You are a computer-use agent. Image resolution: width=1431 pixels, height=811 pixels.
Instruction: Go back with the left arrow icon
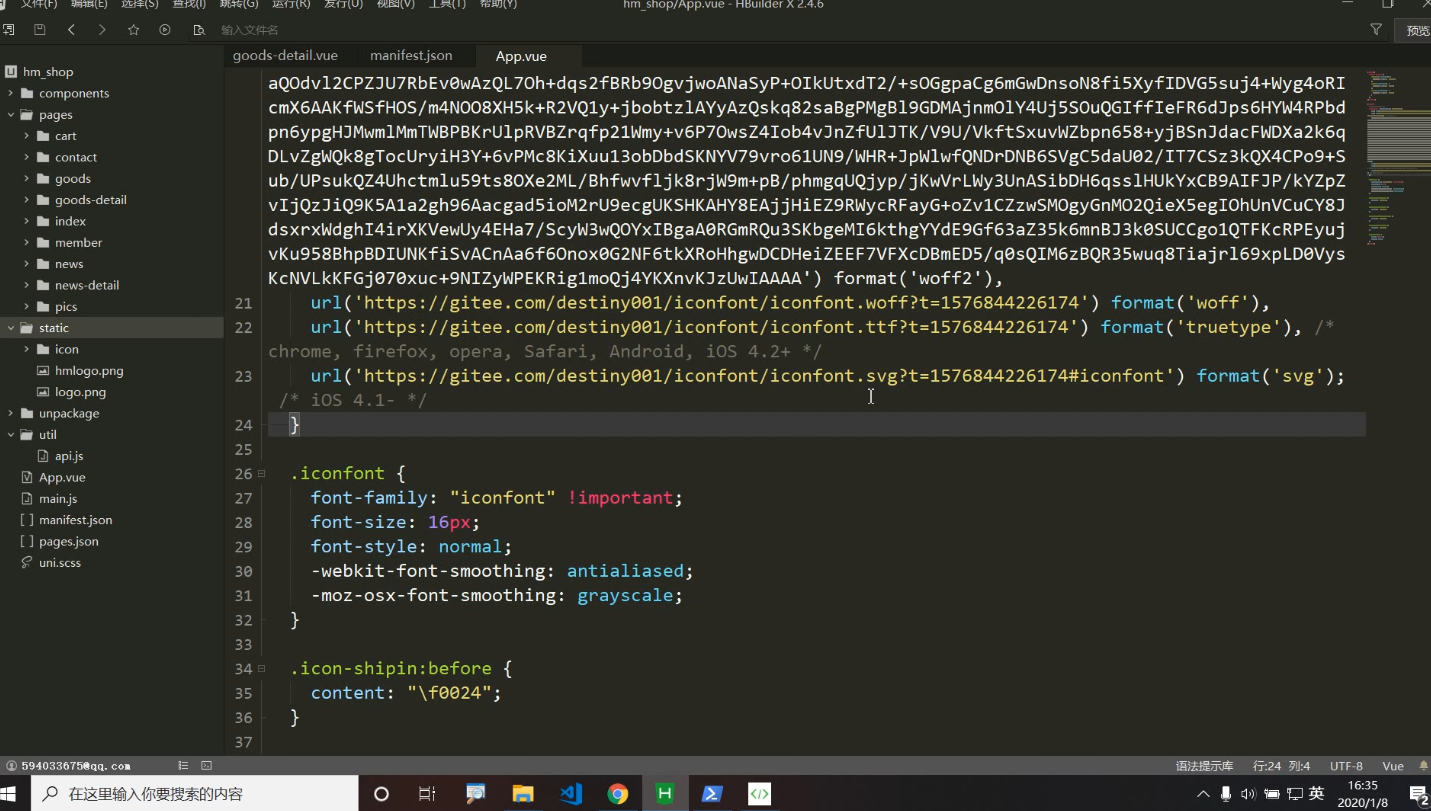pos(71,30)
